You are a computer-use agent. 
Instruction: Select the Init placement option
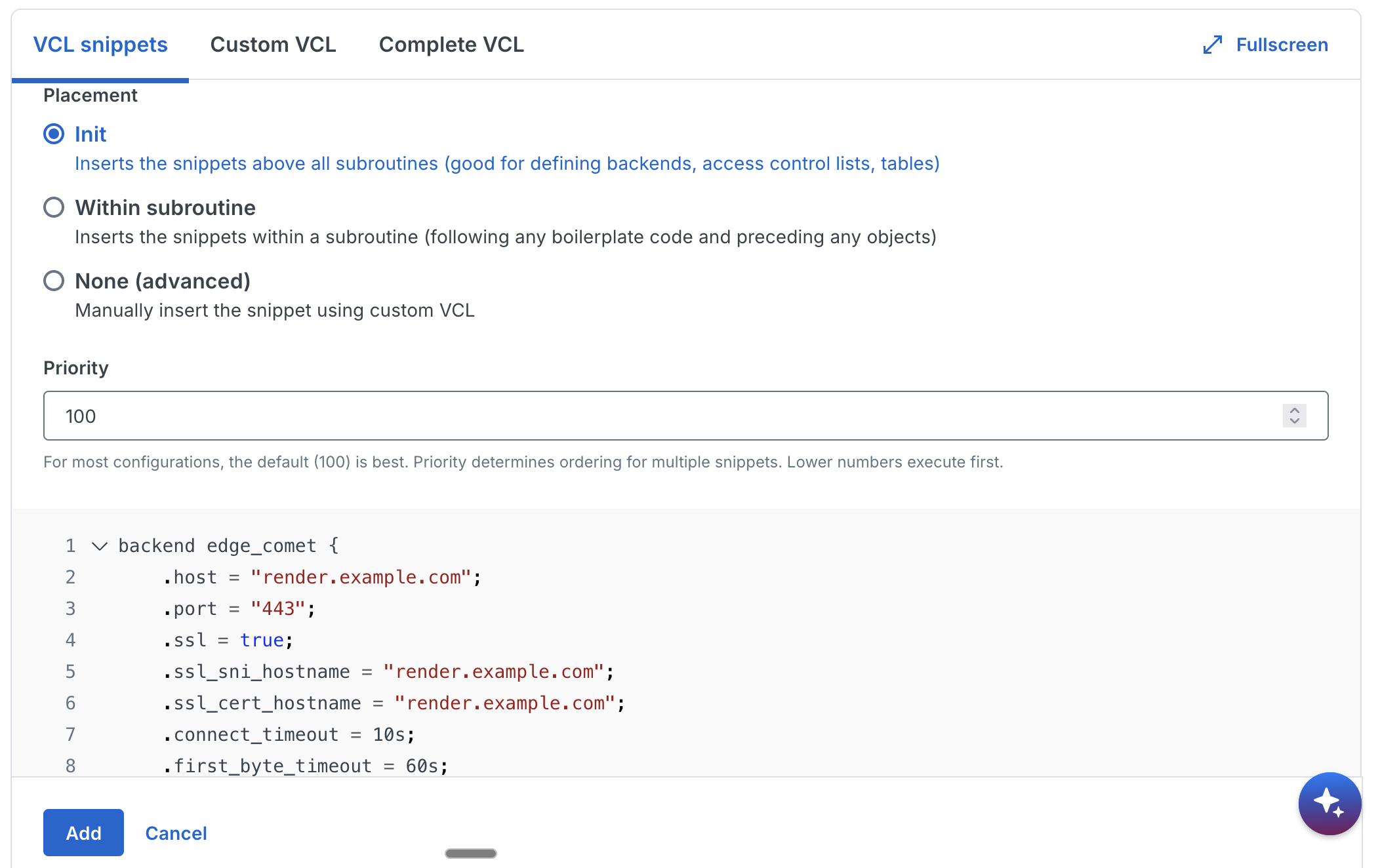(x=54, y=134)
